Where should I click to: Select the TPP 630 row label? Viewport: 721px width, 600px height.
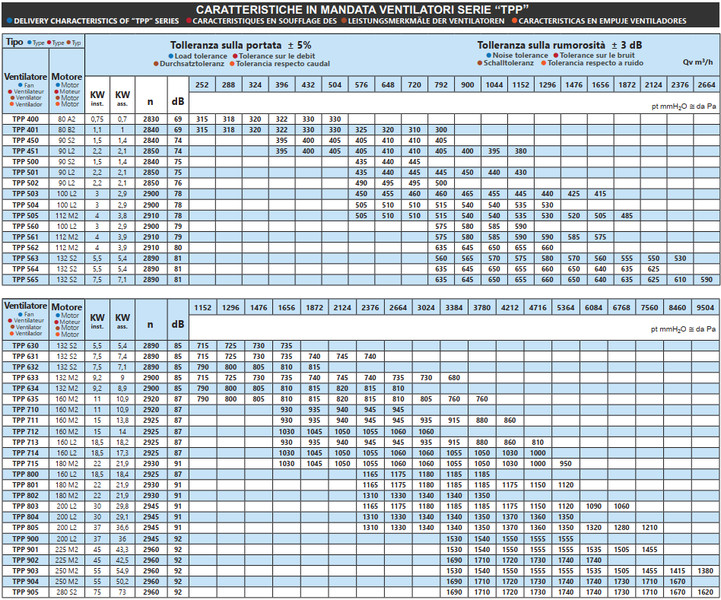coord(25,344)
